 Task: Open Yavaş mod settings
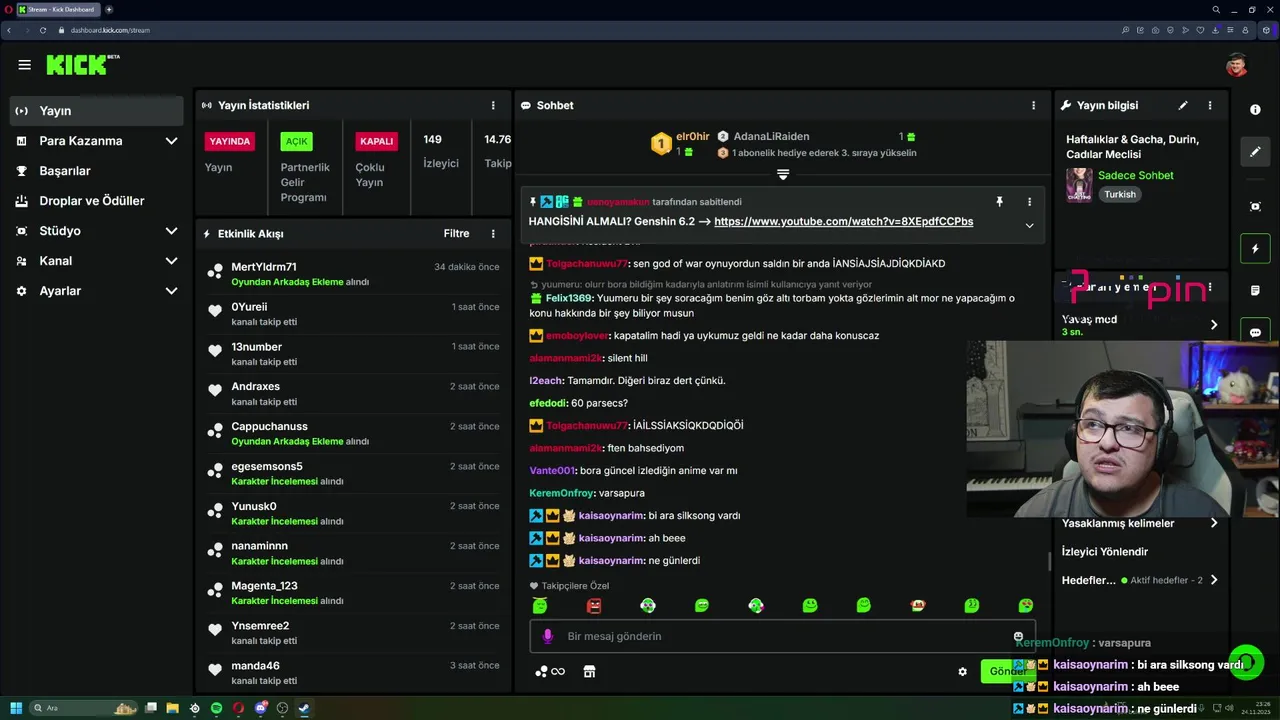[1141, 324]
